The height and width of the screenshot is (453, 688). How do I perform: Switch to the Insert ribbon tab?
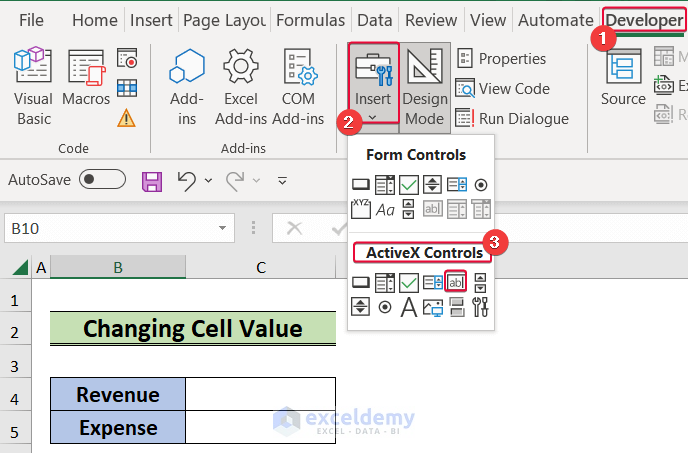point(151,20)
